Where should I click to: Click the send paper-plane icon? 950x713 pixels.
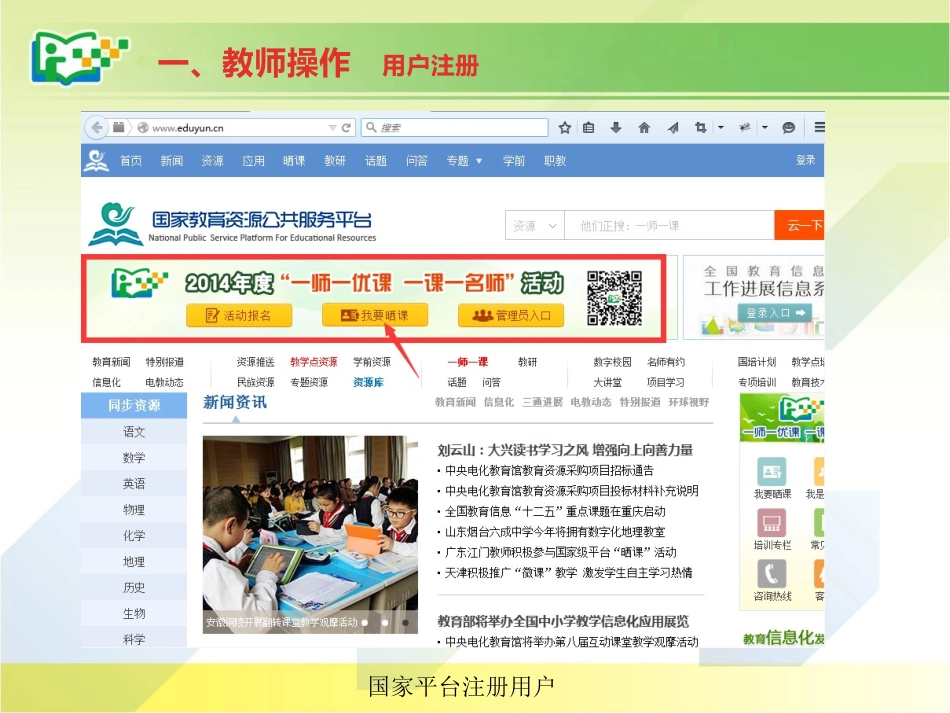(x=673, y=127)
